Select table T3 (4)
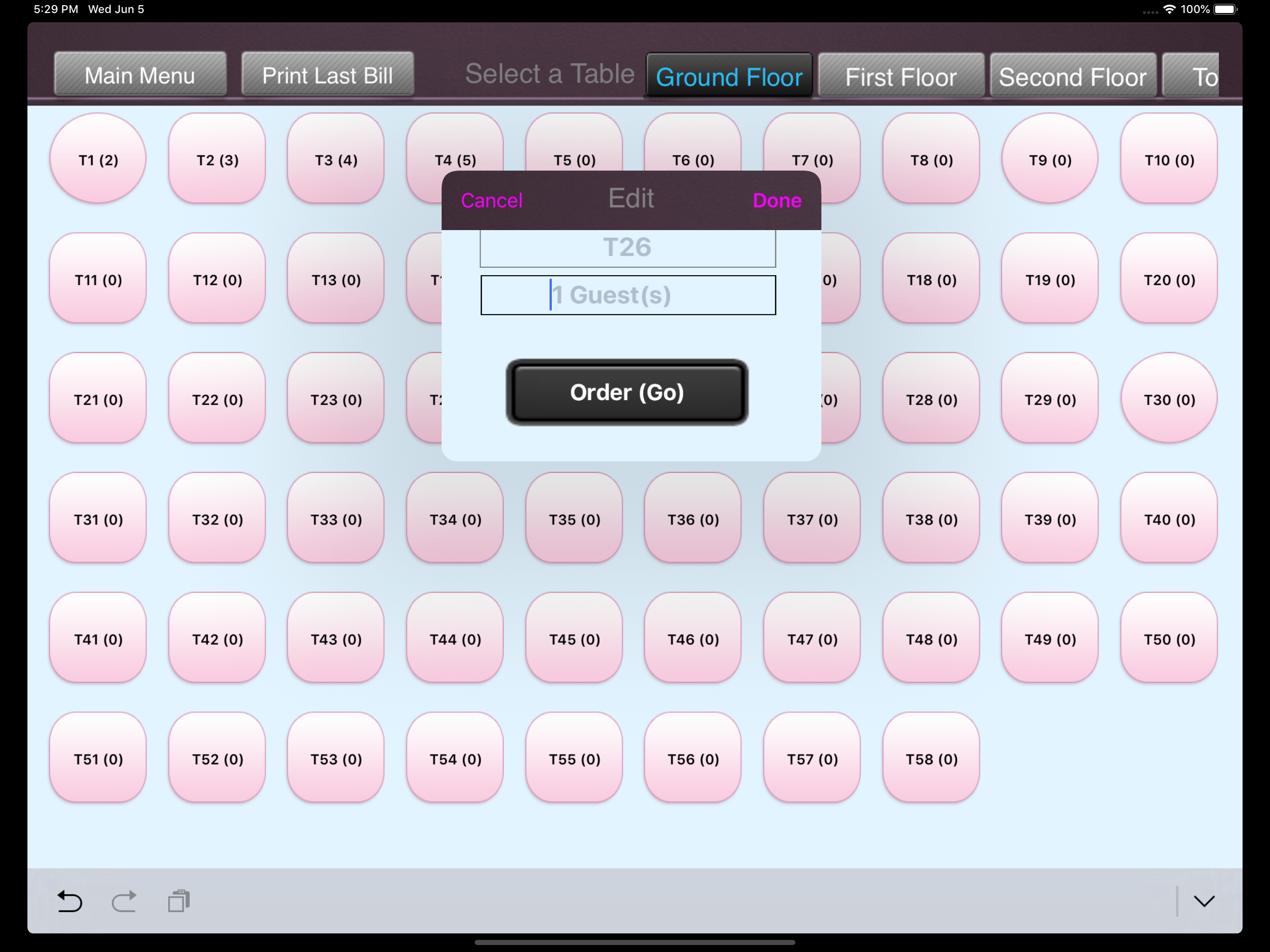1270x952 pixels. pos(336,158)
